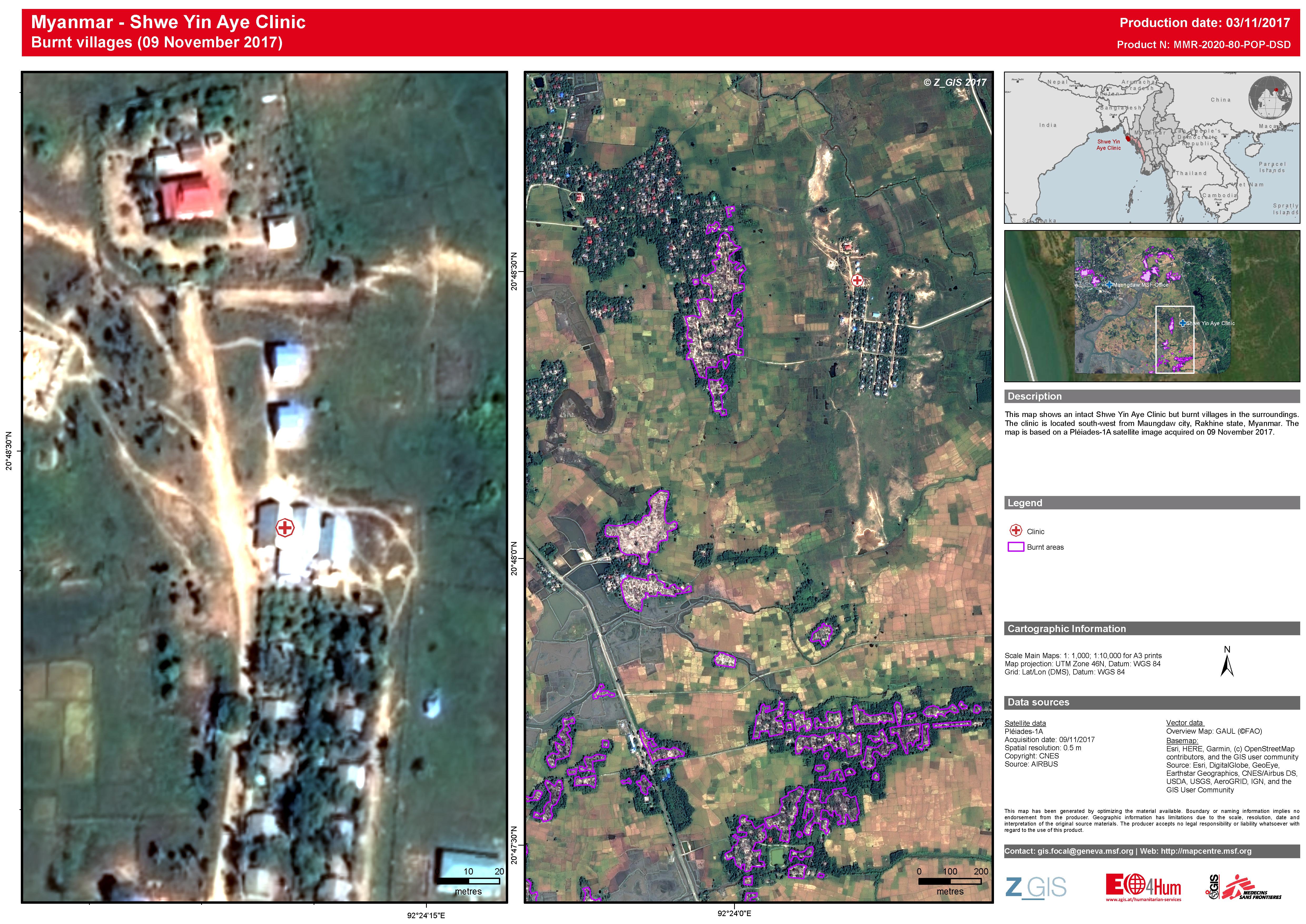
Task: Click the Description section header
Action: [x=1035, y=396]
